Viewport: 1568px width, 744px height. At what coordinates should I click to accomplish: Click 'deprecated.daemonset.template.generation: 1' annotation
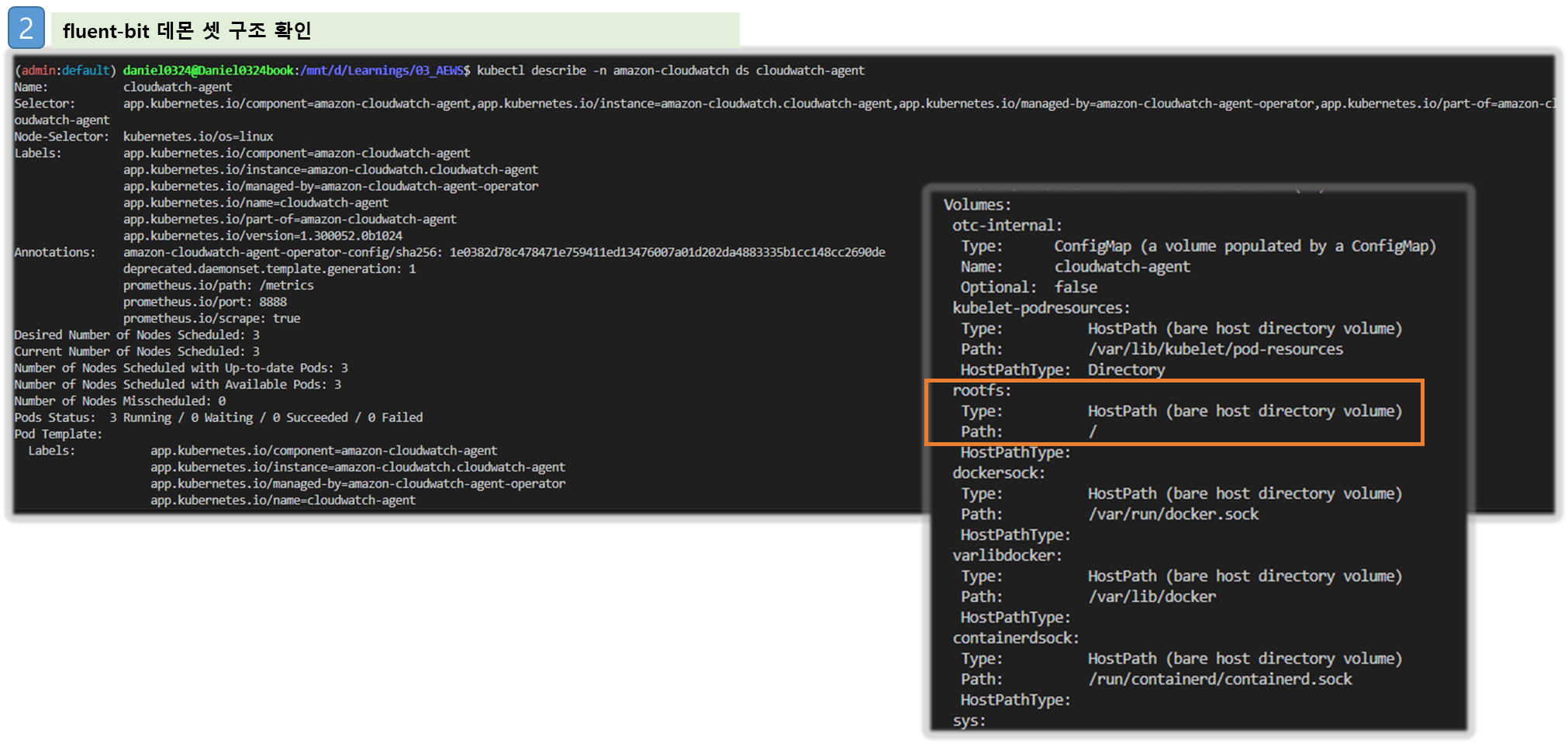(x=269, y=269)
